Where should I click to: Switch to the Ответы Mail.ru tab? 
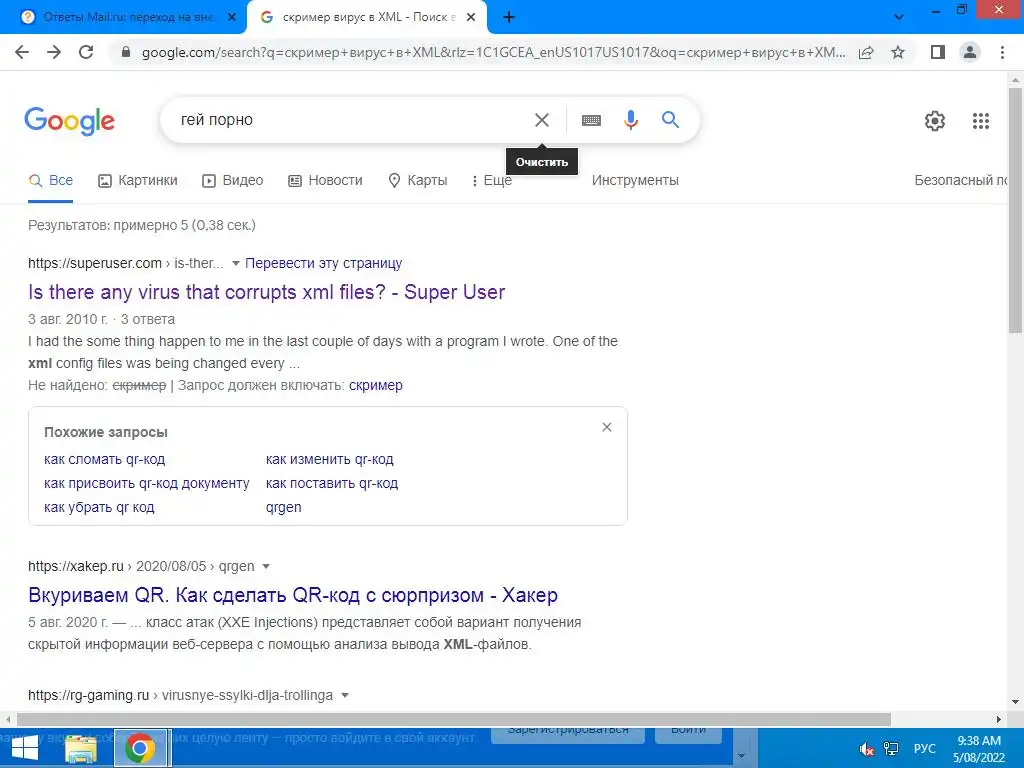[123, 17]
